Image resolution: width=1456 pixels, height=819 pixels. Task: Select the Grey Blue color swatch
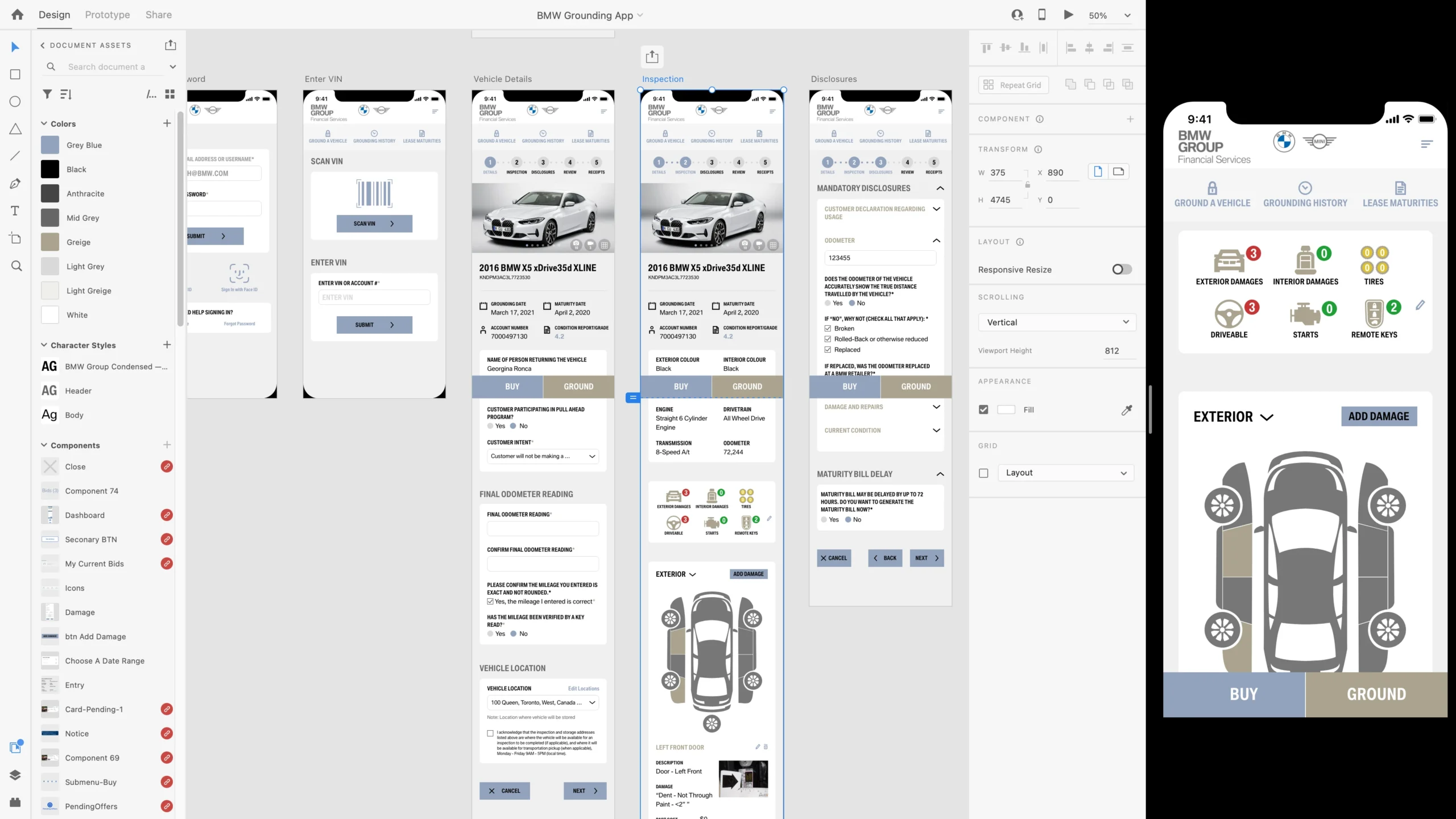click(50, 145)
